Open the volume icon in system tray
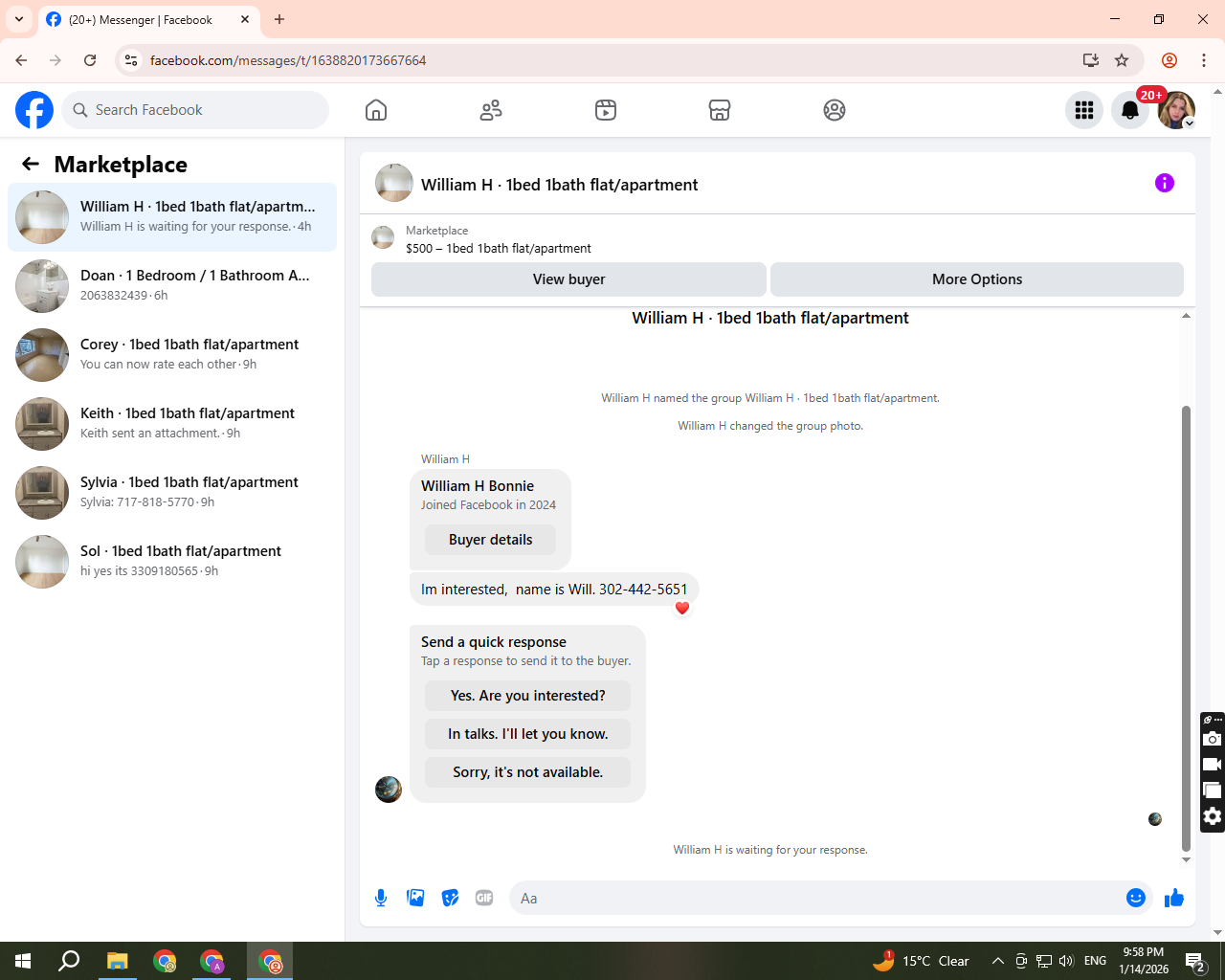The image size is (1225, 980). click(1066, 961)
